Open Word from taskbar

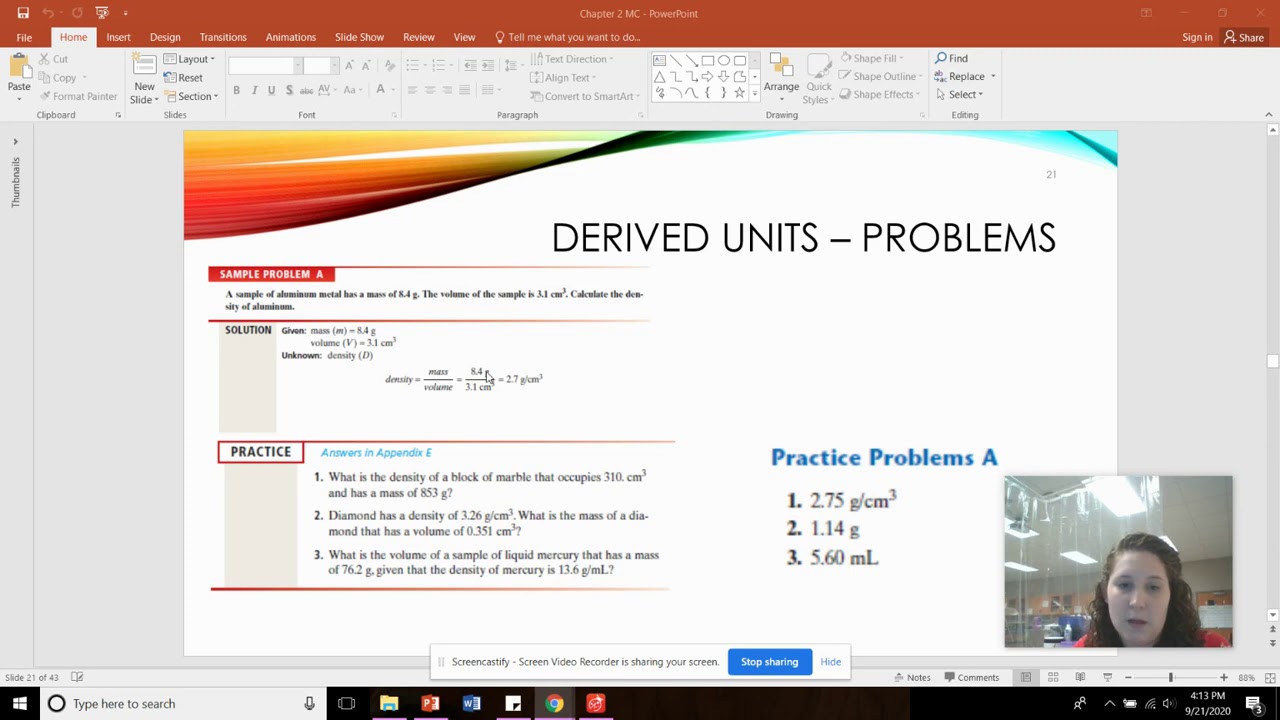[471, 703]
